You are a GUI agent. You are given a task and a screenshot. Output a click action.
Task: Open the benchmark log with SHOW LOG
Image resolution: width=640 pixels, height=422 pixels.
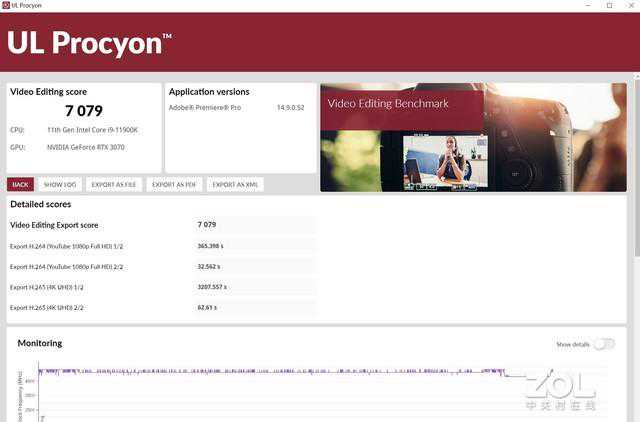[60, 184]
